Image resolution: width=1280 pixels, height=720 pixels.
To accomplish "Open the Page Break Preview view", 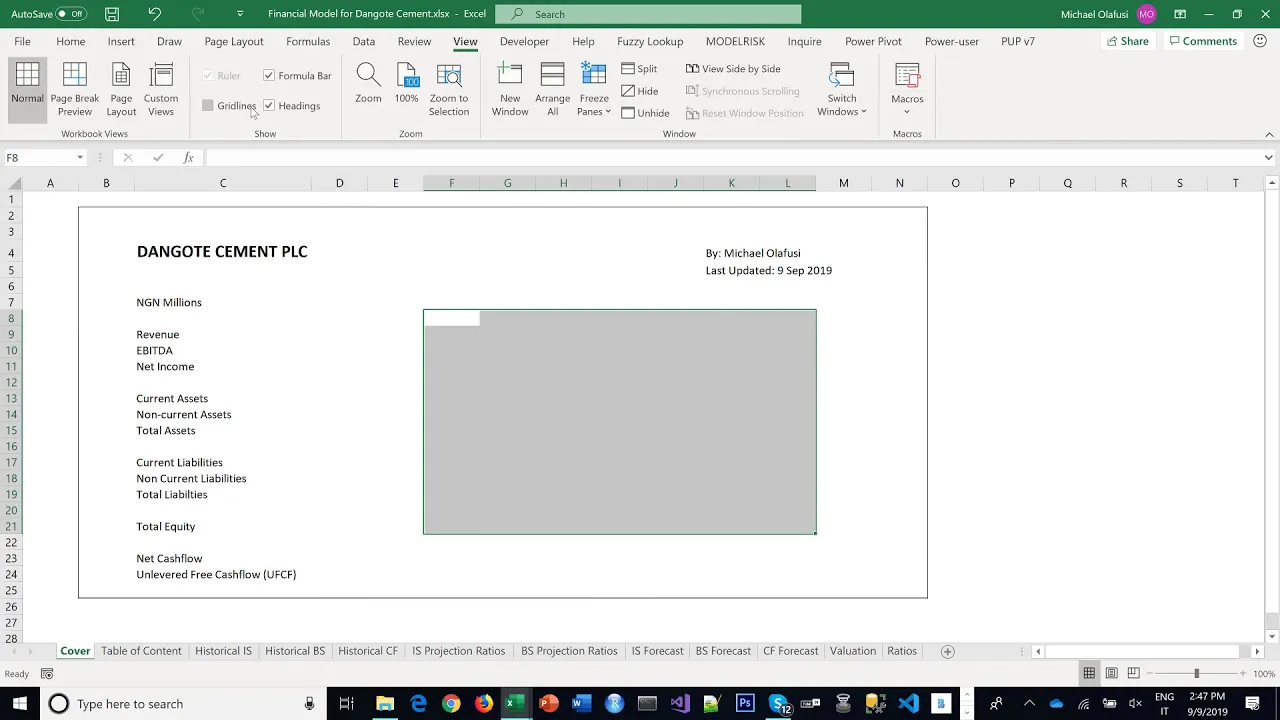I will pyautogui.click(x=75, y=90).
